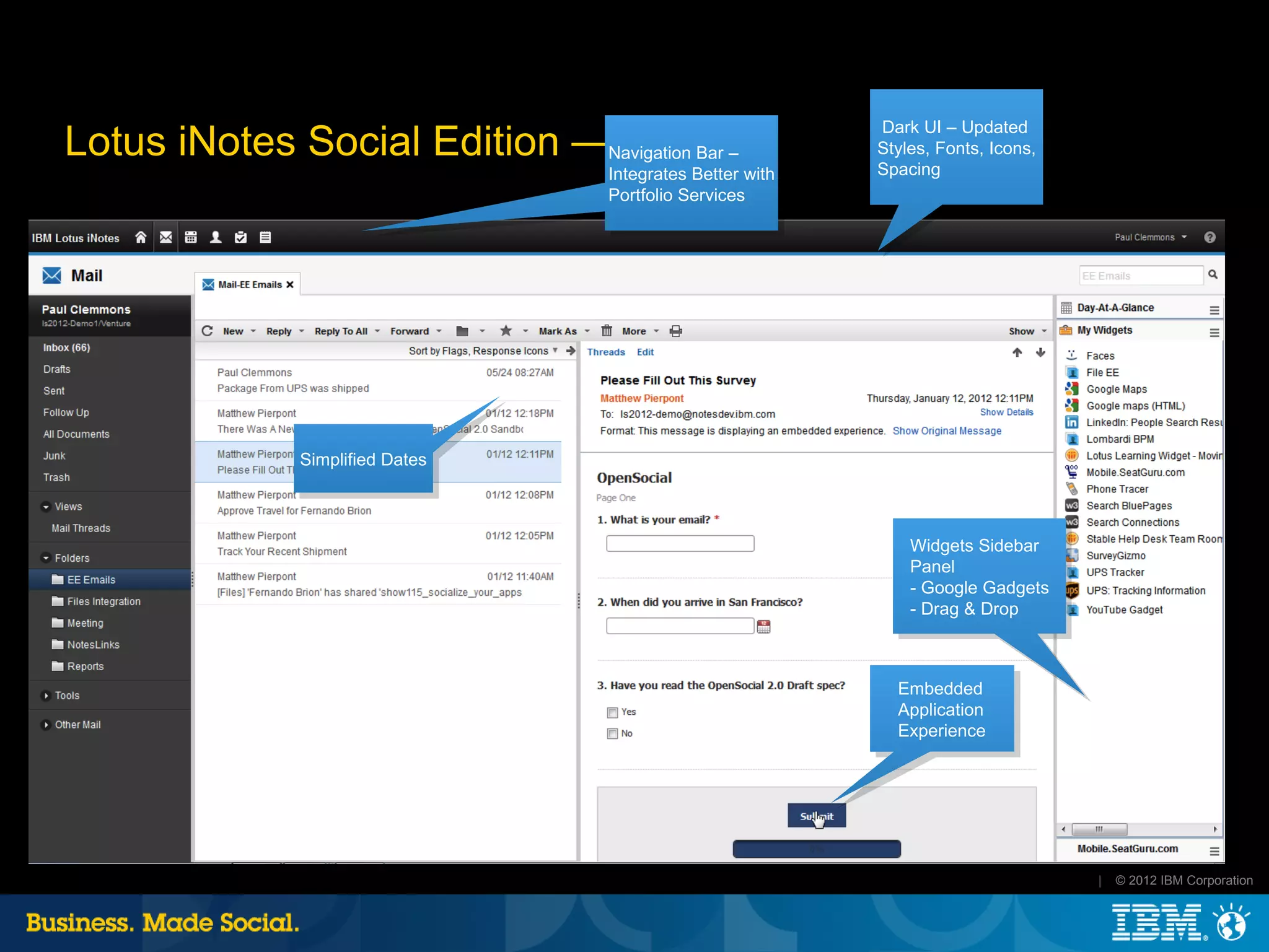The height and width of the screenshot is (952, 1269).
Task: Open the Paul Clemmons user menu
Action: (x=1151, y=237)
